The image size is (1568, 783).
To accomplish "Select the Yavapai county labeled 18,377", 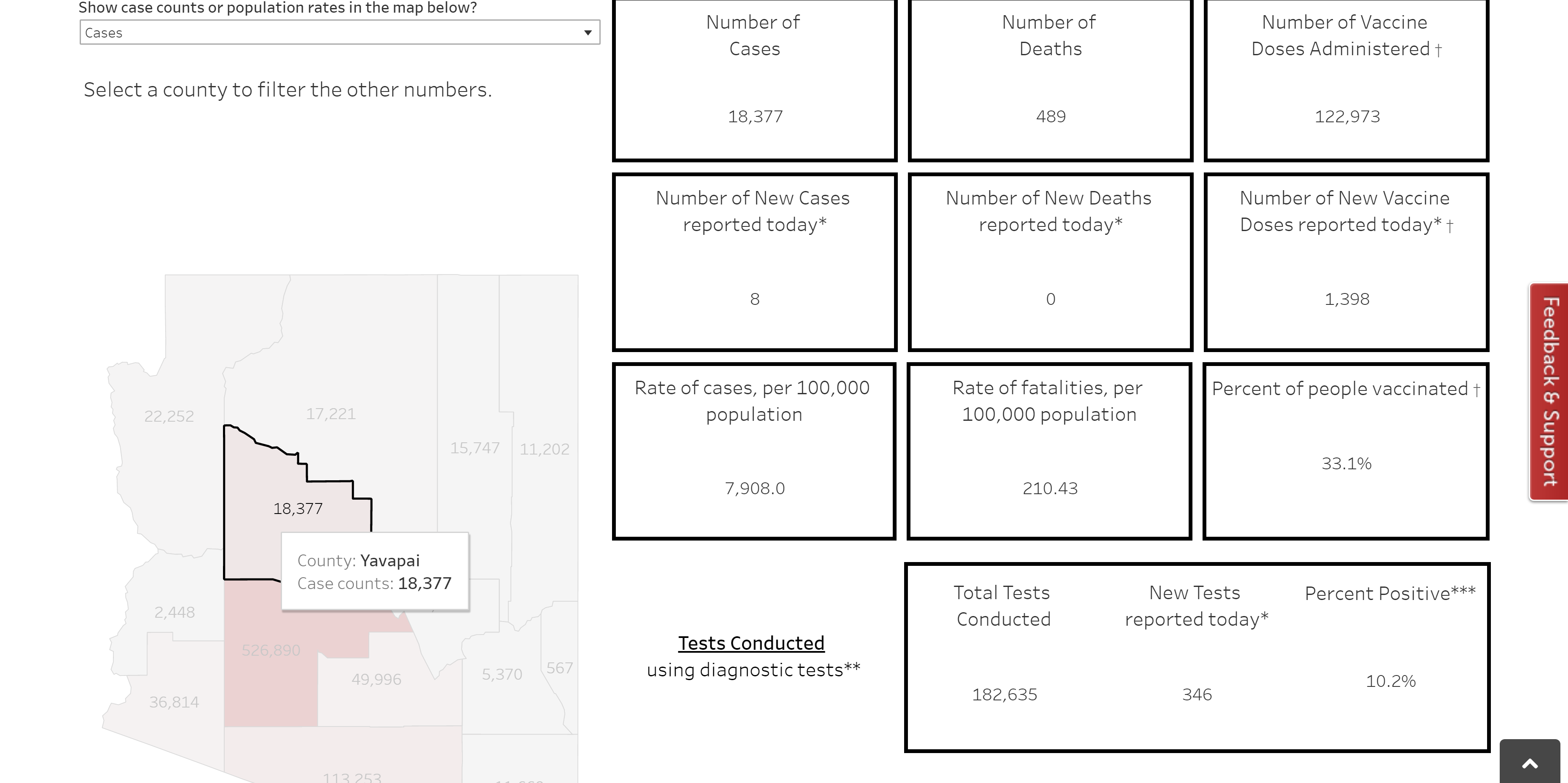I will coord(297,509).
